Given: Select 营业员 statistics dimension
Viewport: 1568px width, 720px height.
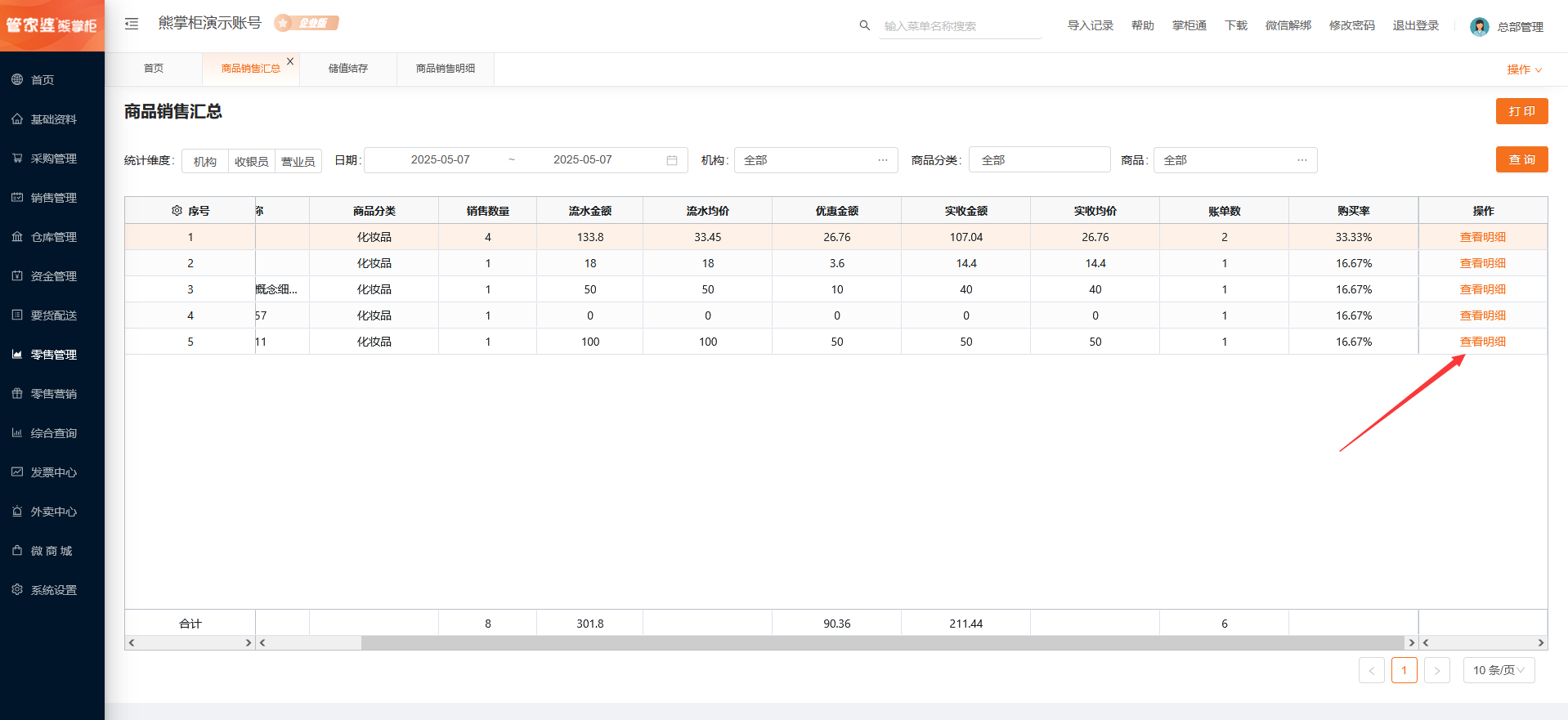Looking at the screenshot, I should click(x=298, y=161).
